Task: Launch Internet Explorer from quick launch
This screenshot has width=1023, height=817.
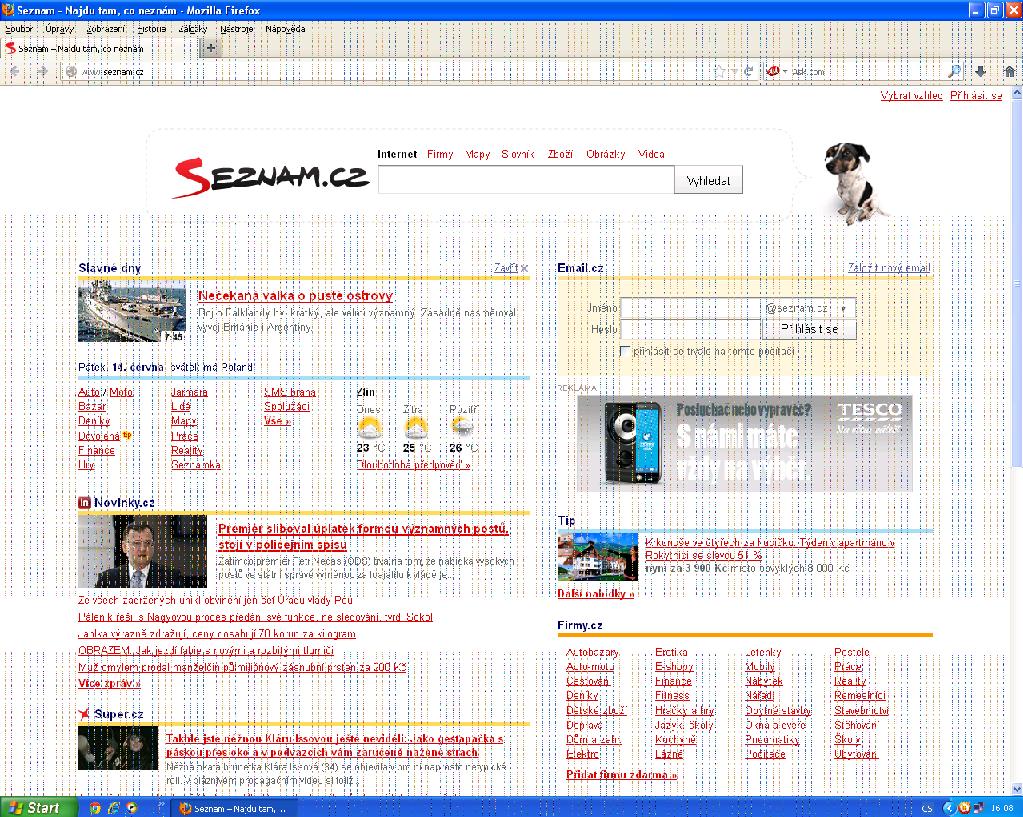Action: pos(114,808)
